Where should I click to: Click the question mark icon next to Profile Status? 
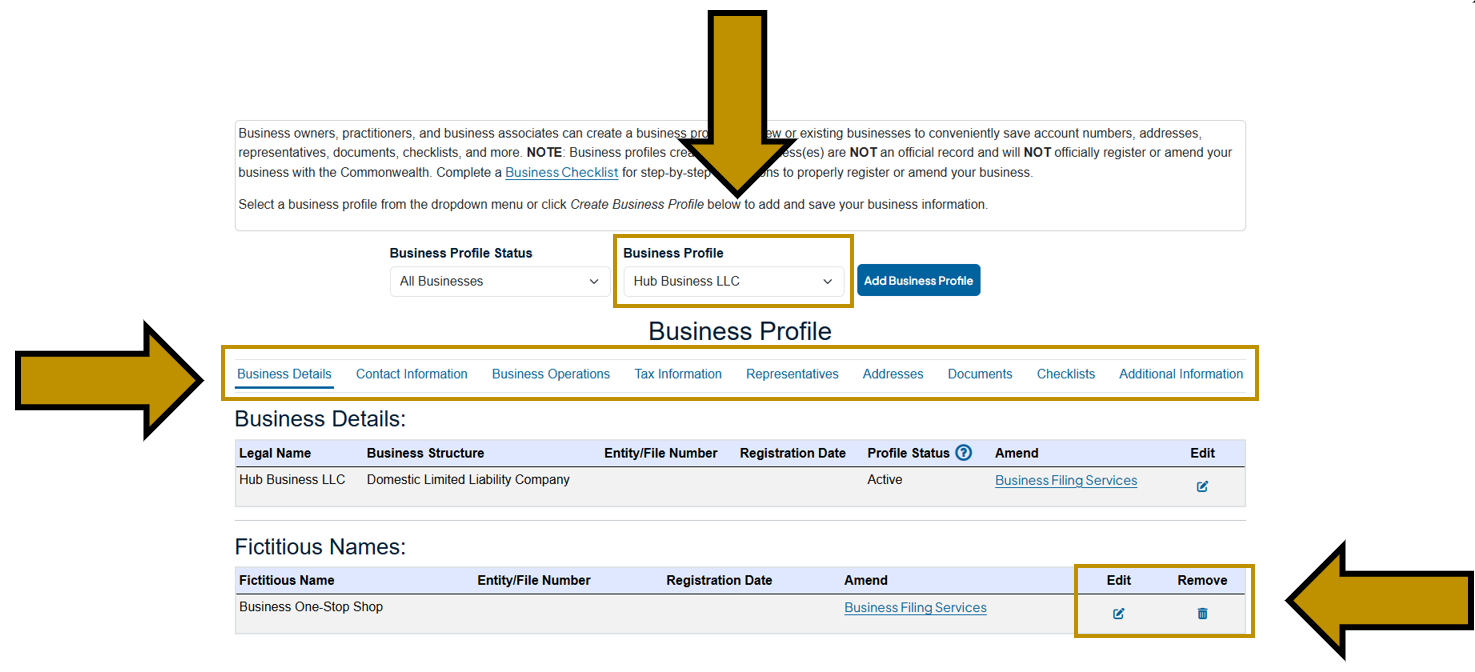pyautogui.click(x=961, y=452)
